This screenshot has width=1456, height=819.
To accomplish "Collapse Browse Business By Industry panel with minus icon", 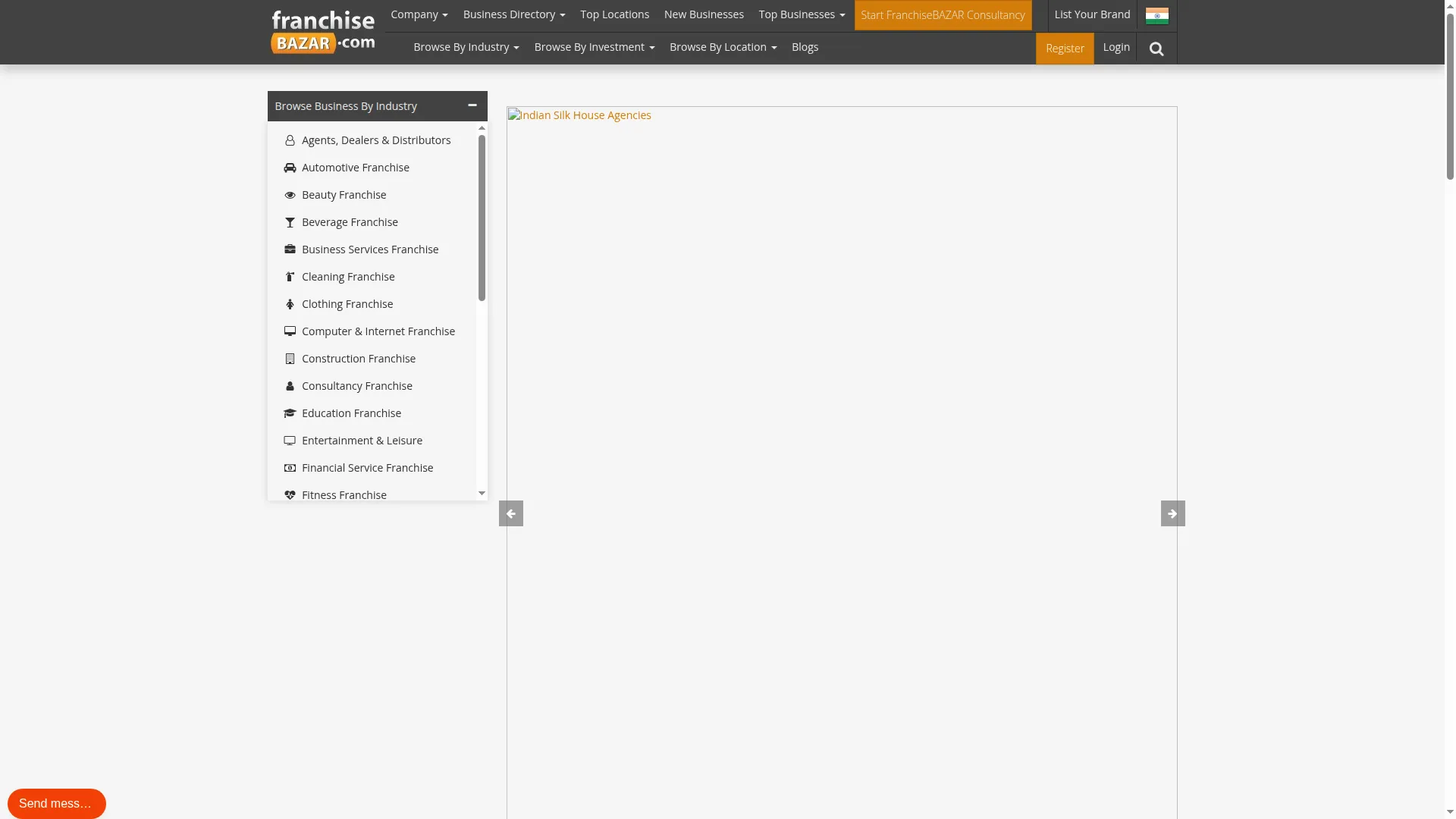I will coord(472,105).
